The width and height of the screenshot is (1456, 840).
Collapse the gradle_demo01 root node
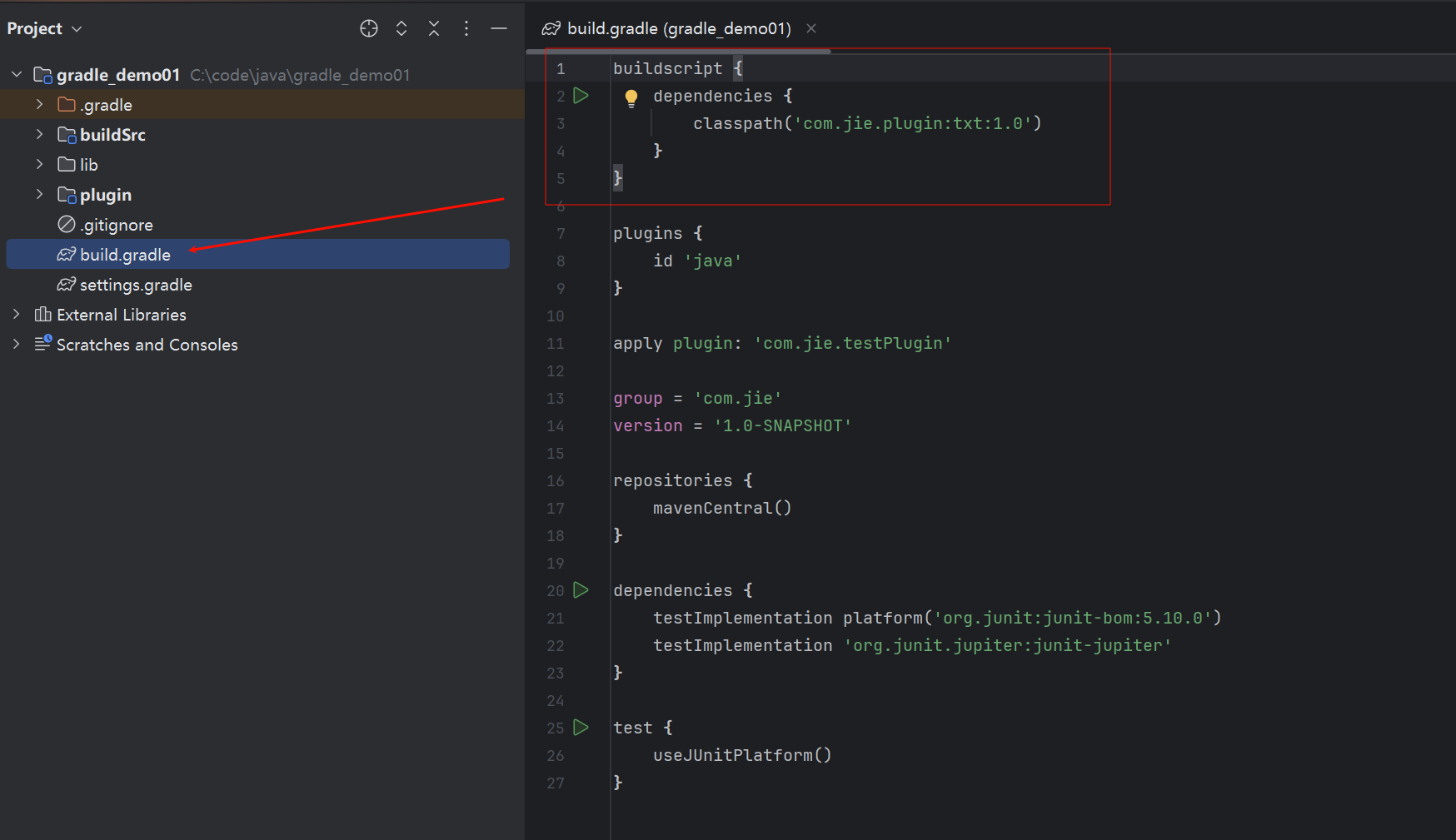click(x=17, y=75)
